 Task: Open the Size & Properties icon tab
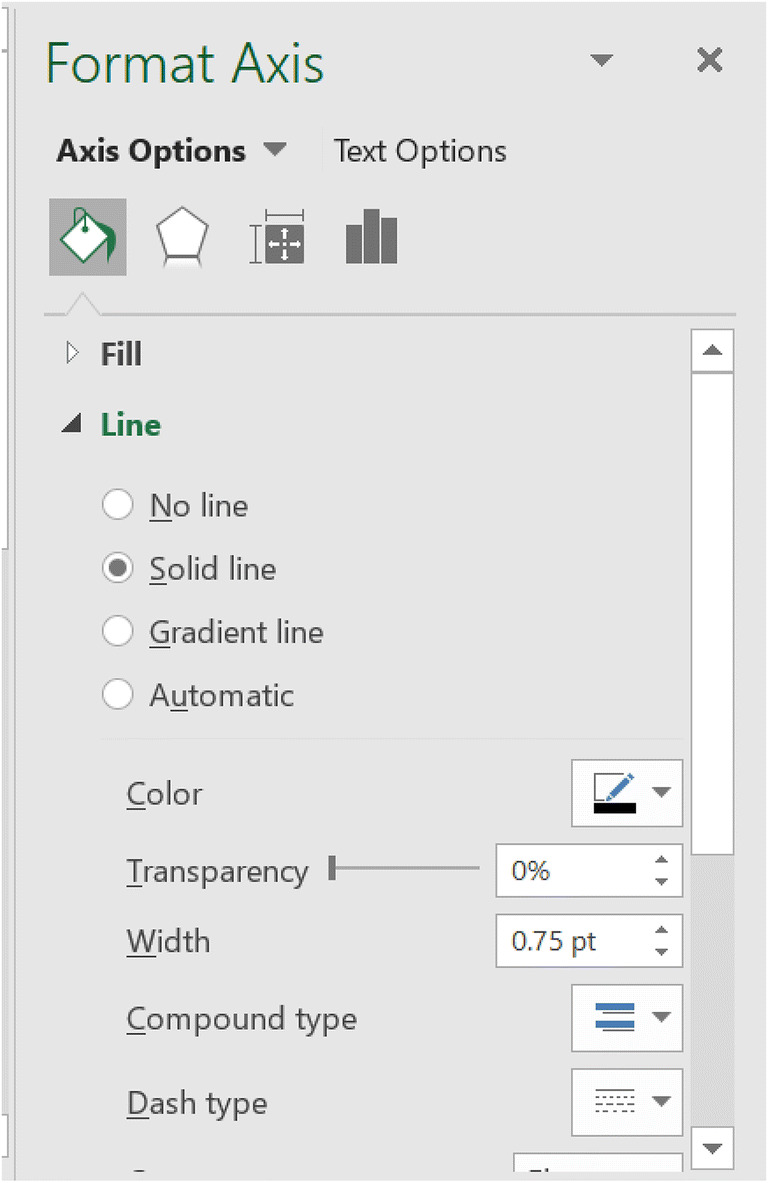tap(277, 238)
